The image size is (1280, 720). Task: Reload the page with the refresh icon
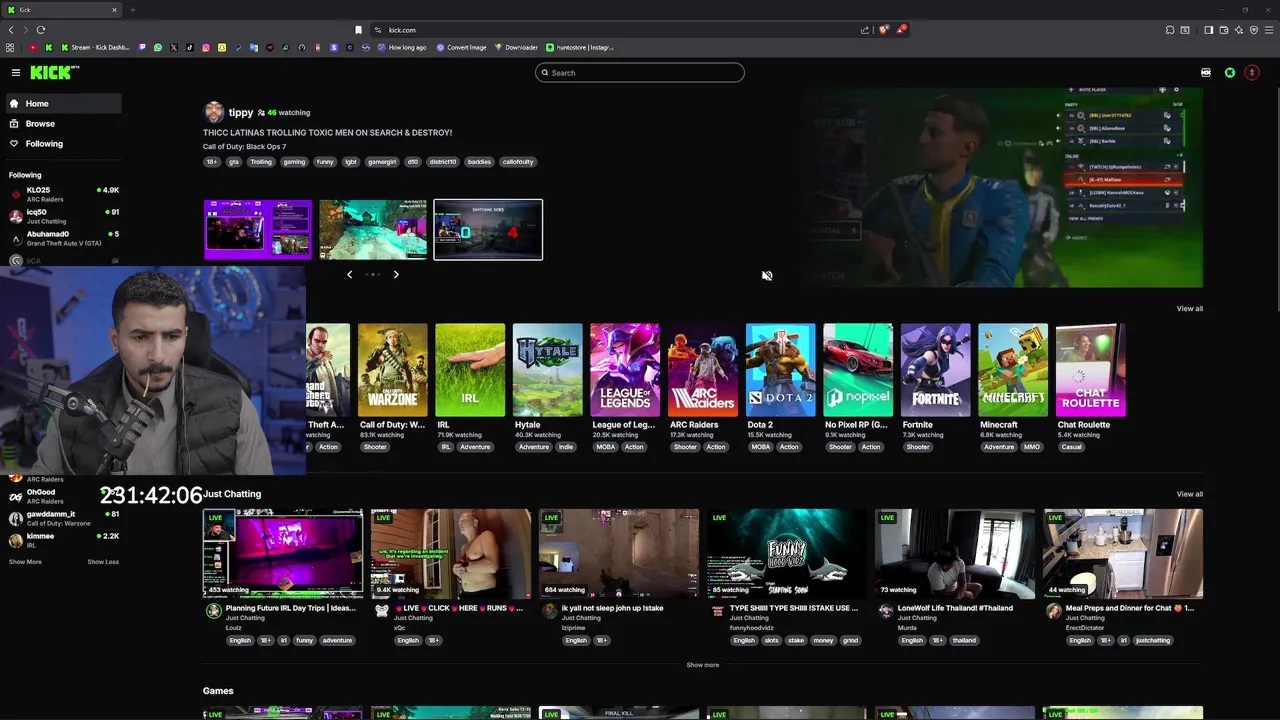click(40, 30)
